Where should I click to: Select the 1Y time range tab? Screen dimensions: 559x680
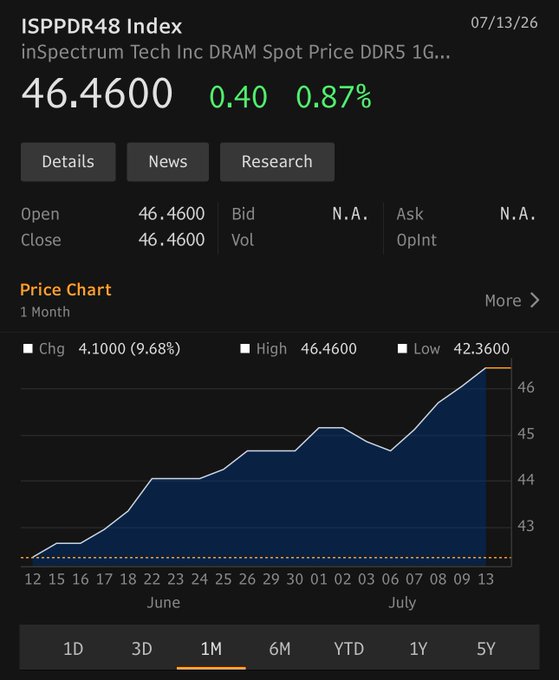point(418,649)
